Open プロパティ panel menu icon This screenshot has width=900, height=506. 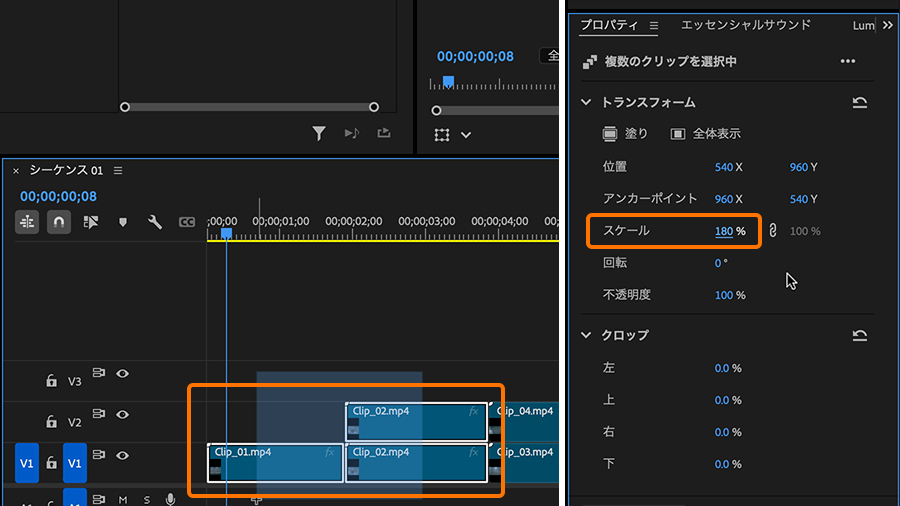[x=654, y=26]
